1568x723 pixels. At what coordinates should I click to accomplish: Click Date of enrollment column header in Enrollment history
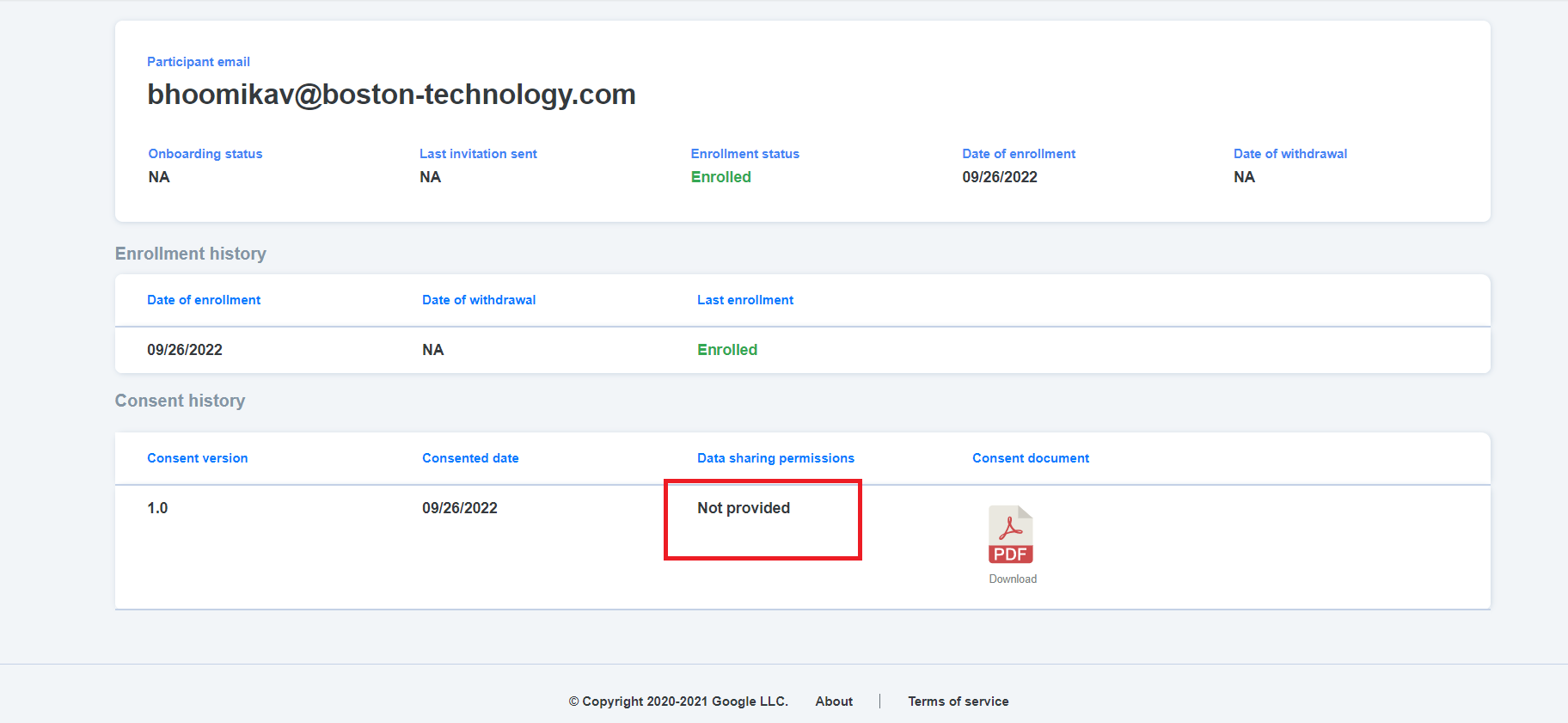click(x=204, y=300)
